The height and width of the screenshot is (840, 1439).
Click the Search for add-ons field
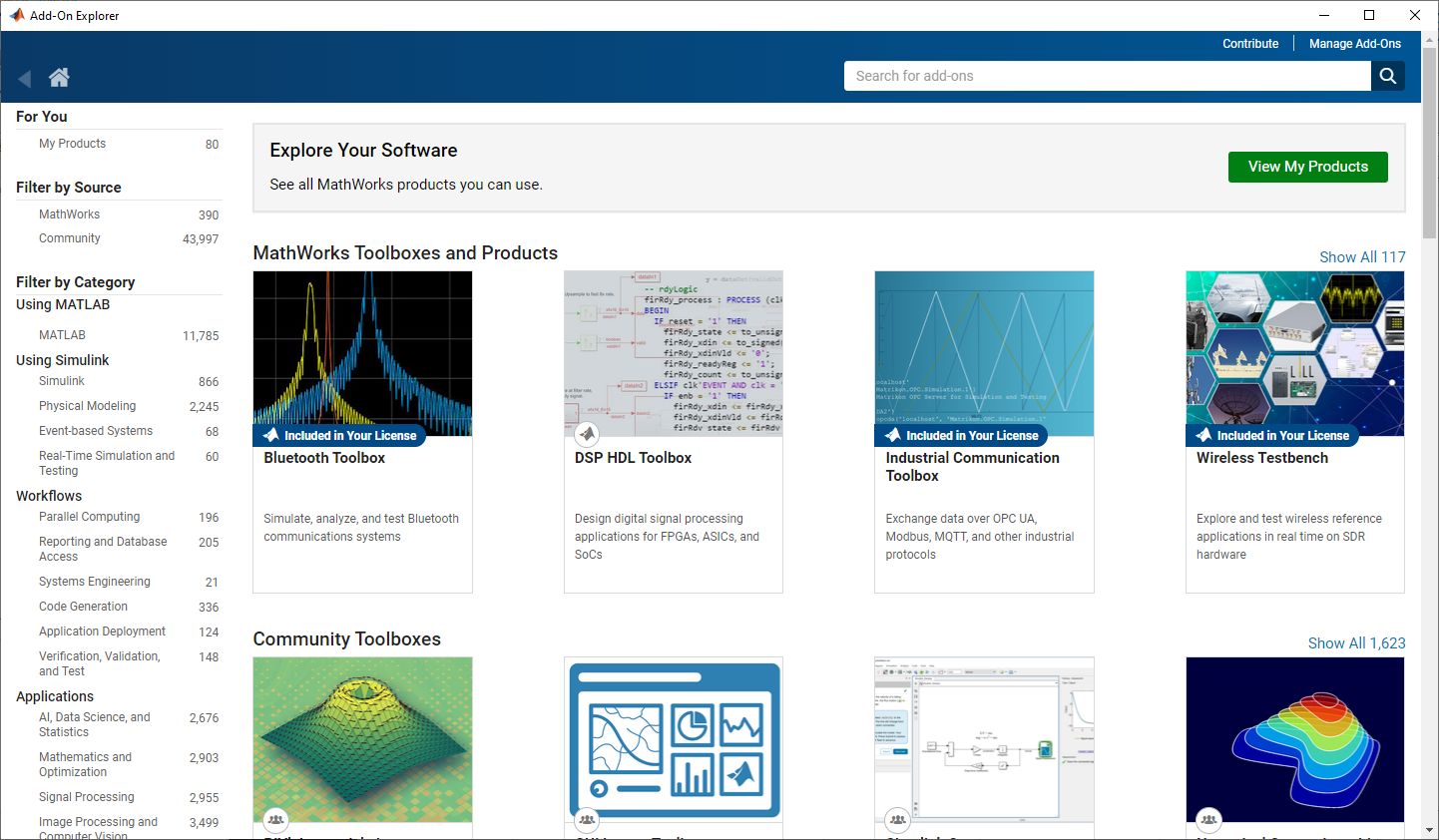(1108, 76)
